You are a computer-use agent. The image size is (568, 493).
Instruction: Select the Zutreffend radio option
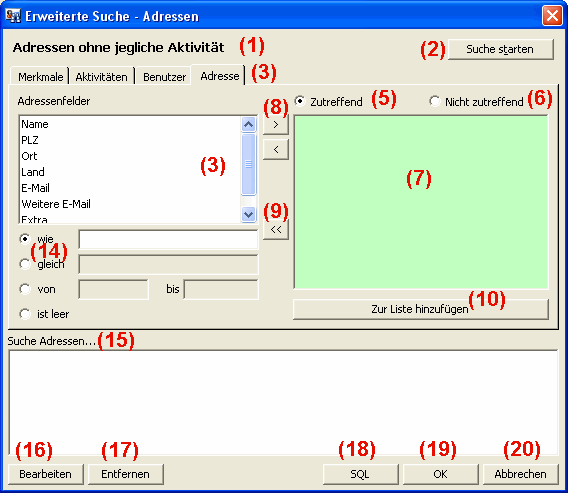point(300,101)
